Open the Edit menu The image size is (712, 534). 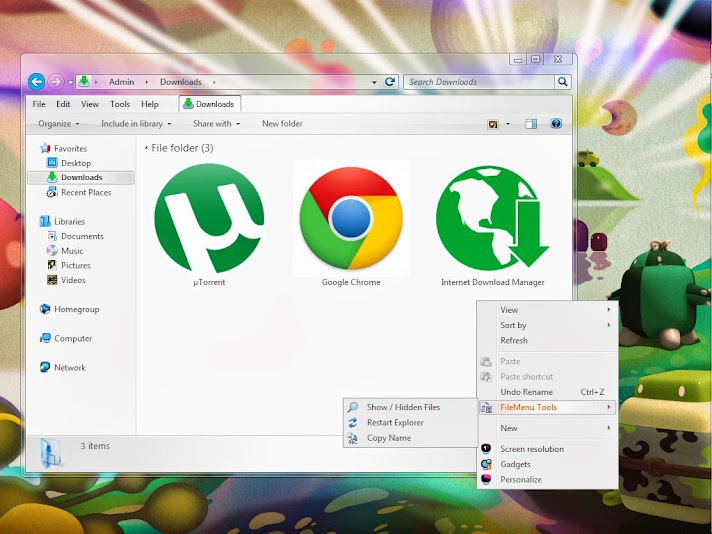(63, 104)
